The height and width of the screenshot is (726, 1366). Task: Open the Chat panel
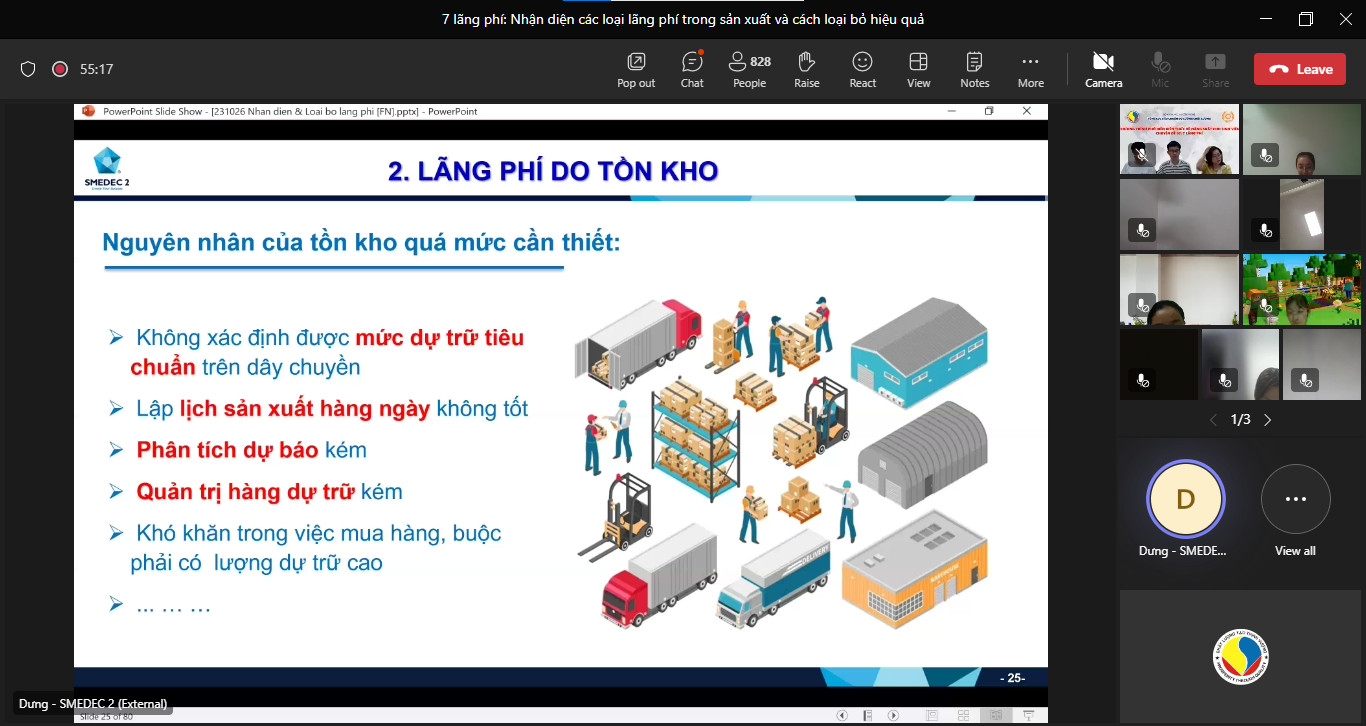(x=692, y=69)
